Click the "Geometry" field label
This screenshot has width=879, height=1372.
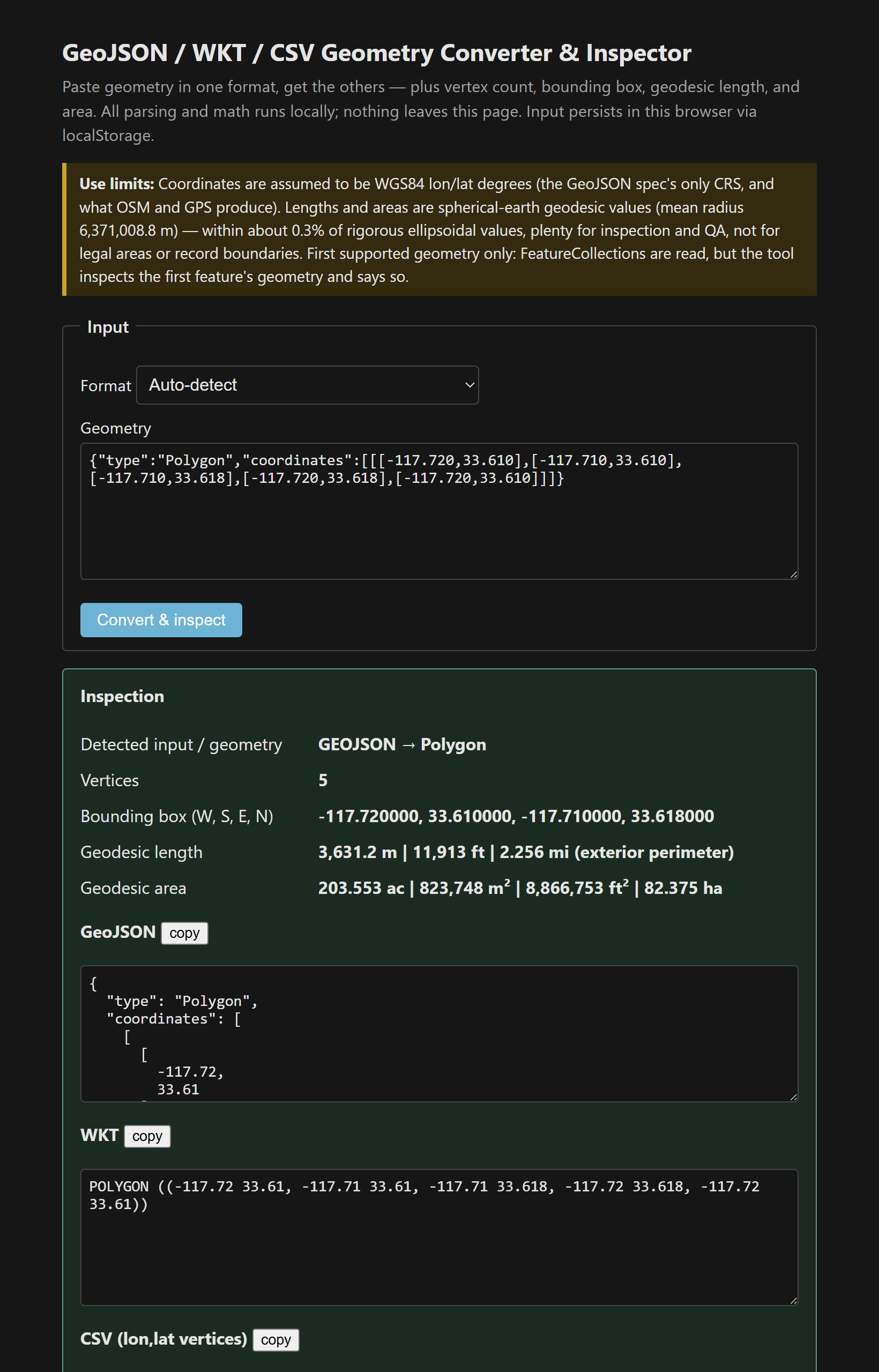(x=116, y=429)
